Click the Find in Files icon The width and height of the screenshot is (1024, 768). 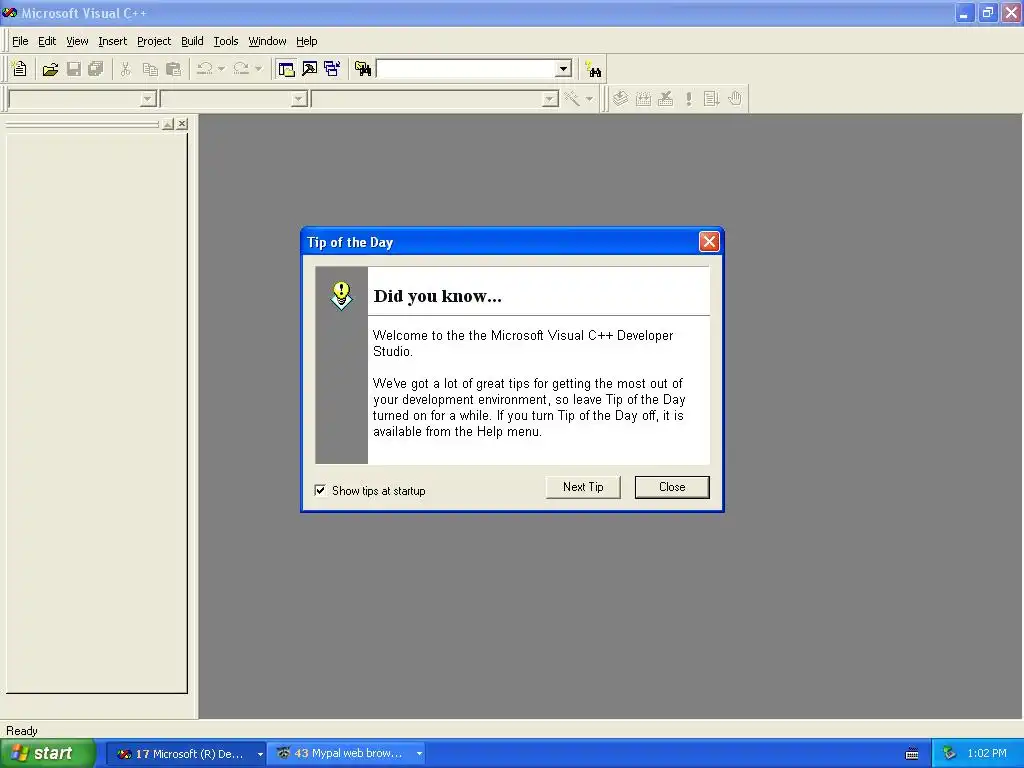click(363, 69)
